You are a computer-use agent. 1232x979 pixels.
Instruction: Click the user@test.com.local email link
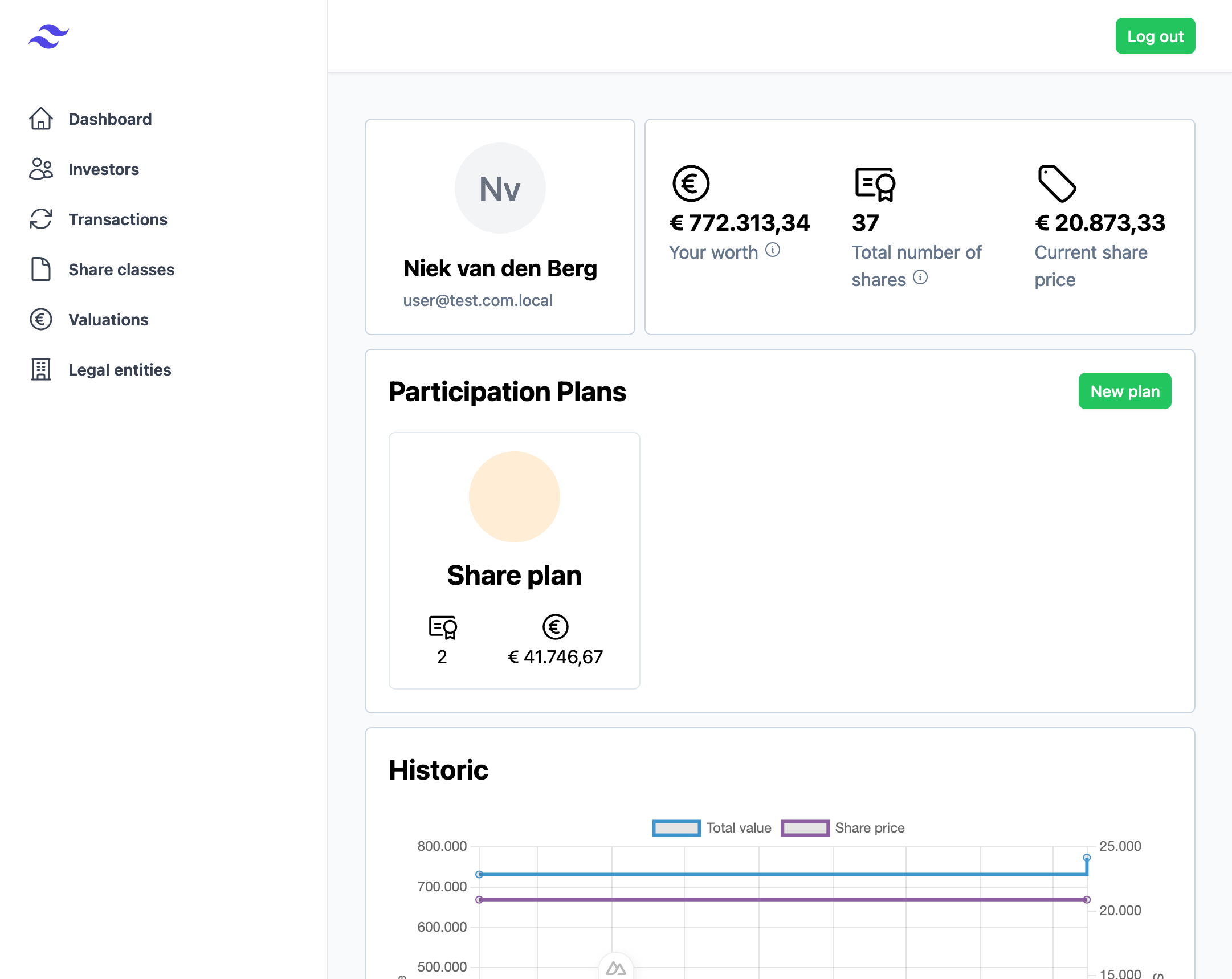(477, 301)
